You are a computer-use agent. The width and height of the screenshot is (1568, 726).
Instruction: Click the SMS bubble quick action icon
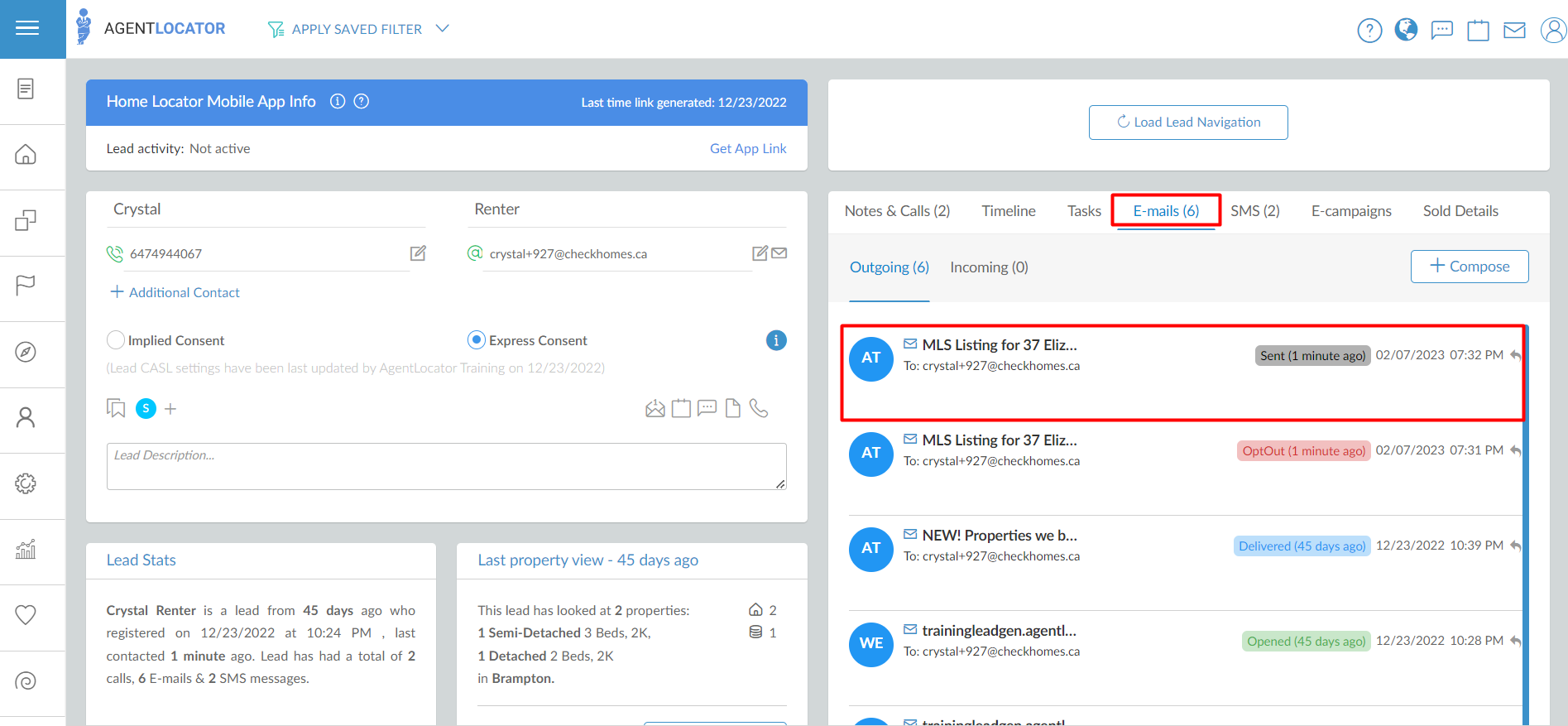pyautogui.click(x=707, y=408)
